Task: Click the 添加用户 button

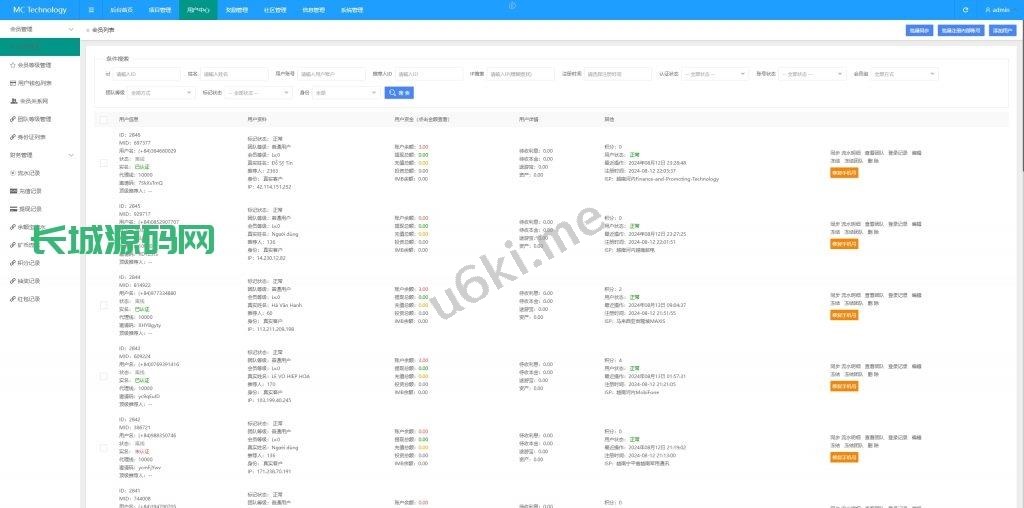Action: point(1002,30)
